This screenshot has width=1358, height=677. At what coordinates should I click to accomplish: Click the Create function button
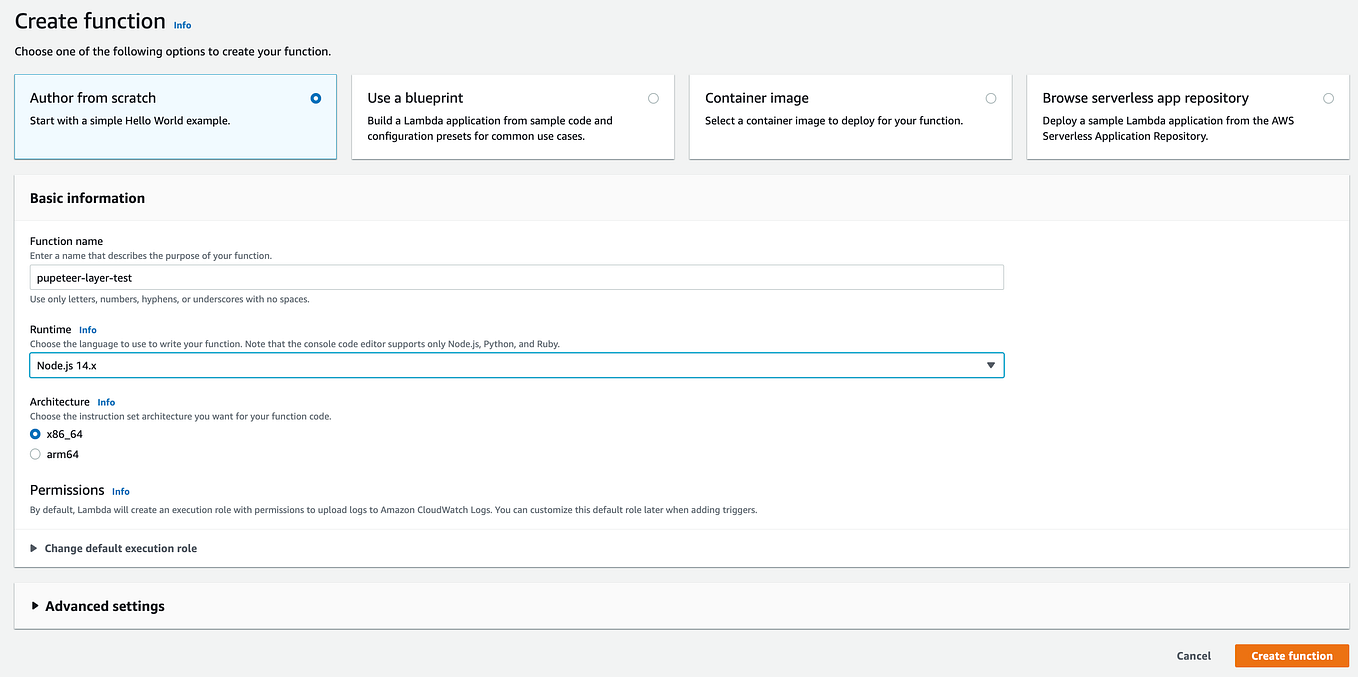[x=1291, y=655]
